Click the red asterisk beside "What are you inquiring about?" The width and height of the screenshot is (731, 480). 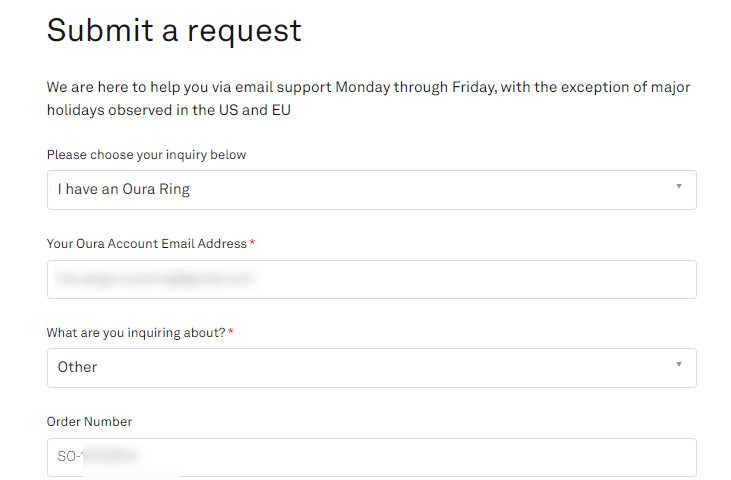pos(231,333)
